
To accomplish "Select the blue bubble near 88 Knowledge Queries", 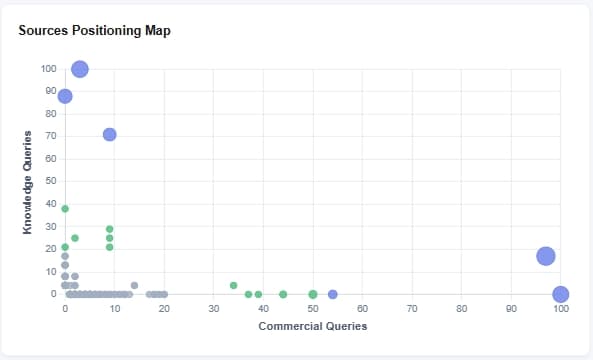I will click(65, 96).
